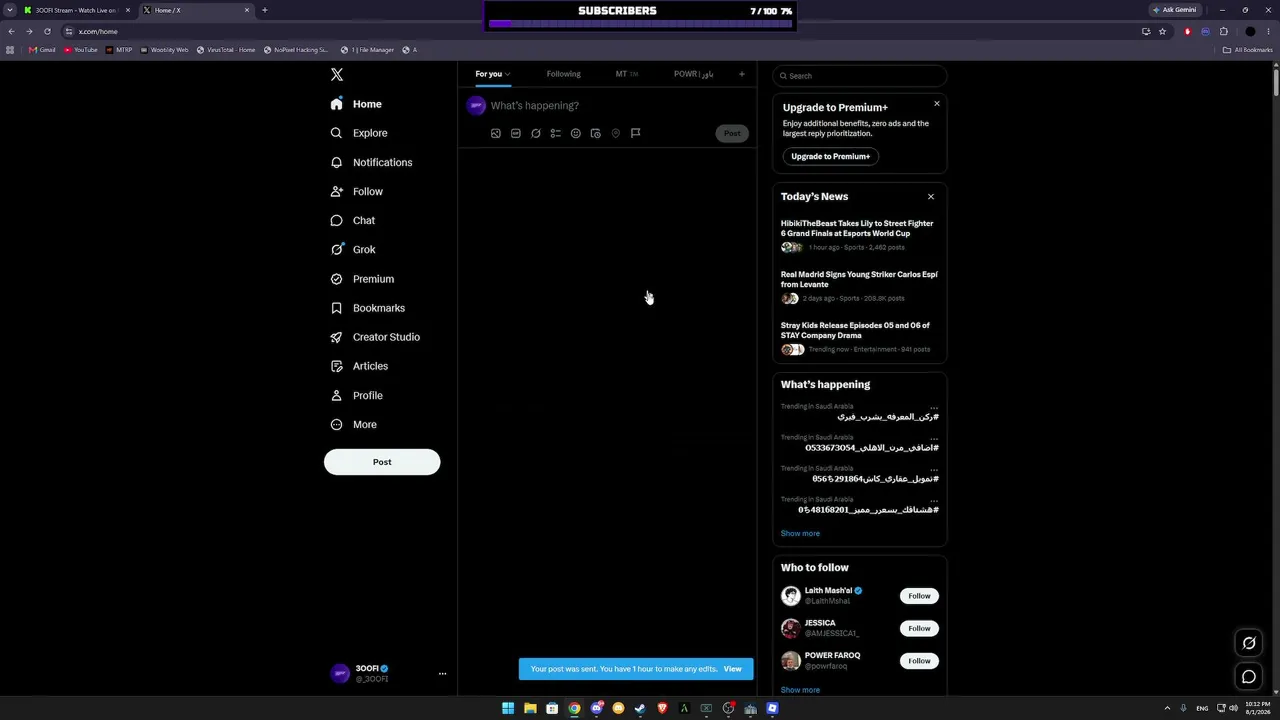This screenshot has width=1280, height=720.
Task: Open Articles from the sidebar
Action: (x=359, y=366)
